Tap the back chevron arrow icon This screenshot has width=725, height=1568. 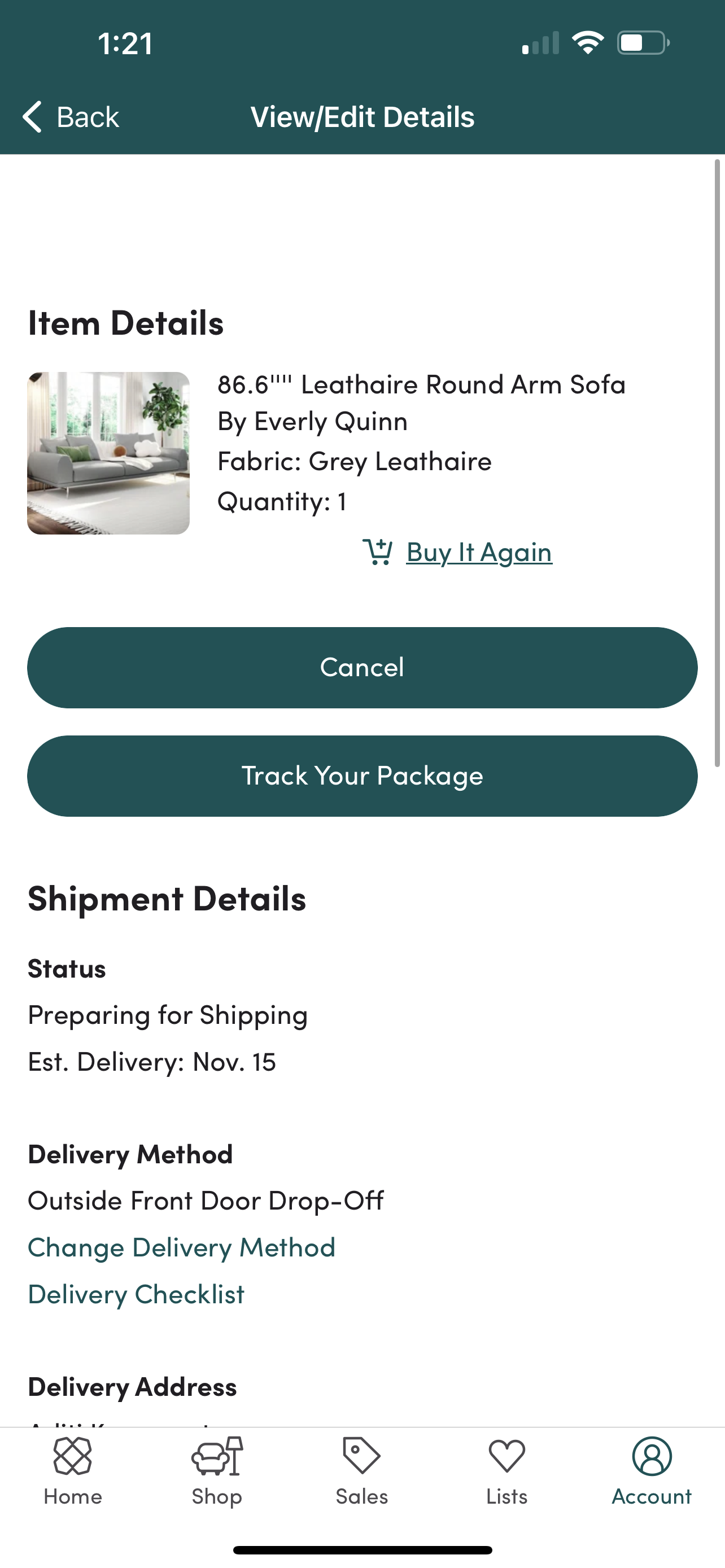32,117
